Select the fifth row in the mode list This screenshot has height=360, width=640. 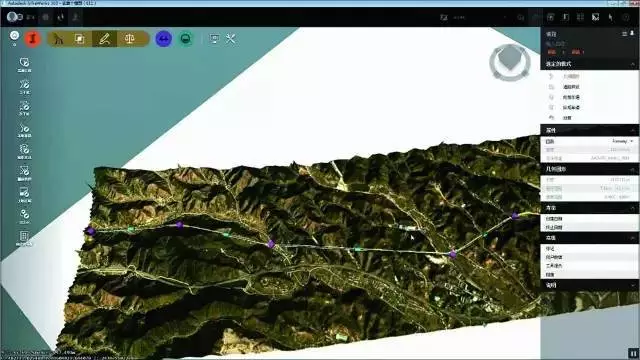click(x=589, y=118)
